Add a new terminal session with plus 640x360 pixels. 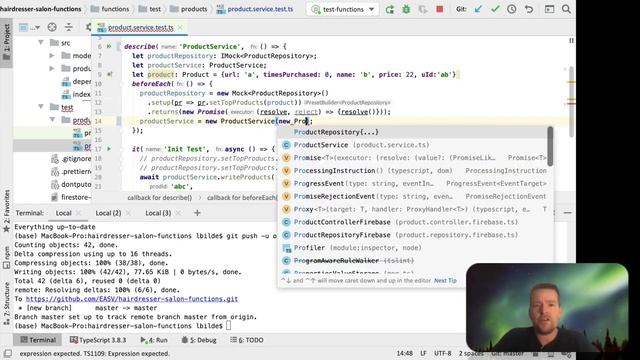coord(197,213)
